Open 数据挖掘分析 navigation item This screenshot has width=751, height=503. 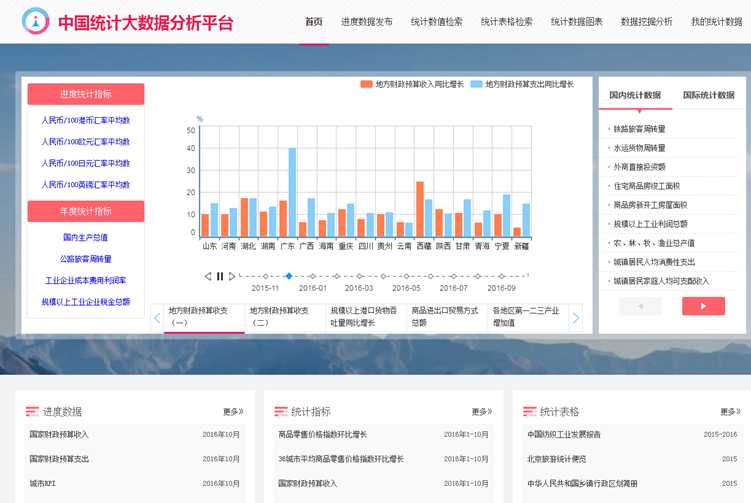(647, 22)
